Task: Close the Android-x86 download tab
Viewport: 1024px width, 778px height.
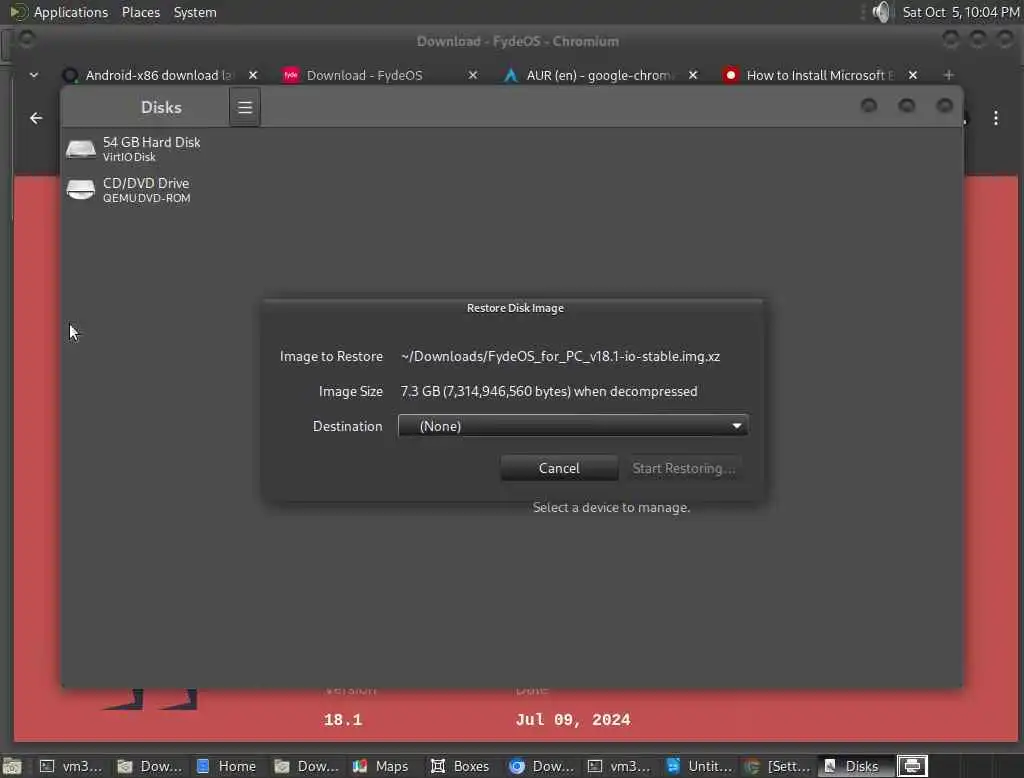Action: click(x=253, y=75)
